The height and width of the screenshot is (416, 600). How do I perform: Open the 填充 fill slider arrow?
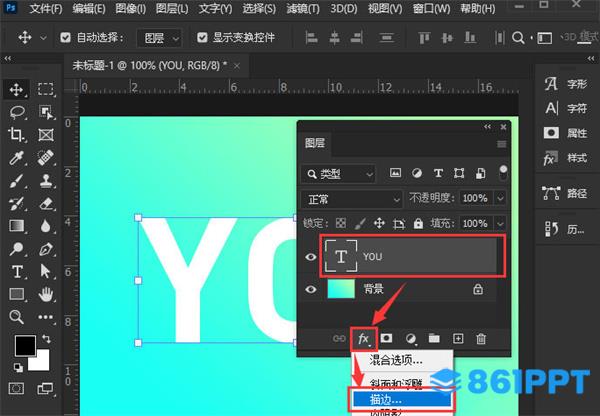[500, 223]
